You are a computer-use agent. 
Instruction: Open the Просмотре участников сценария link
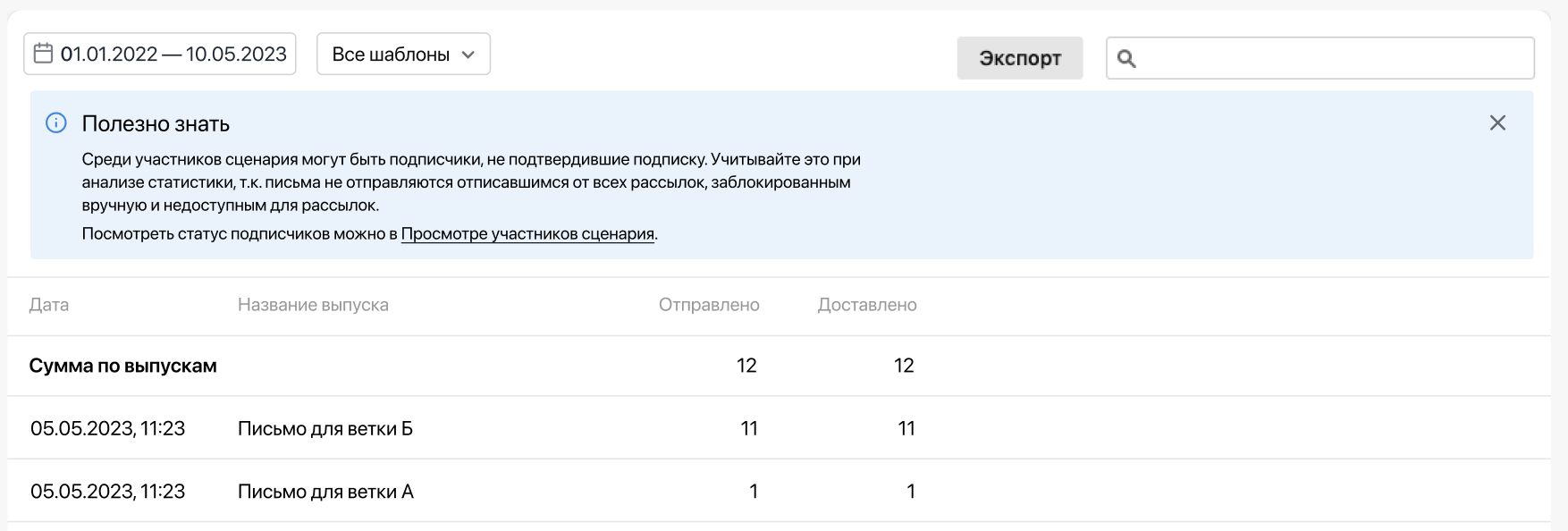[x=527, y=234]
